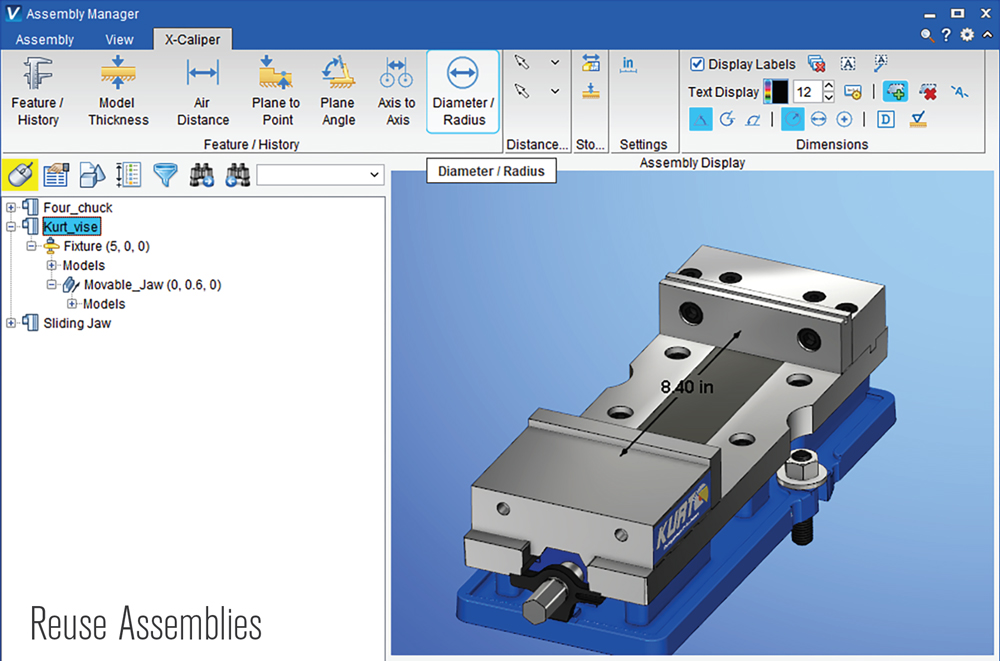The height and width of the screenshot is (661, 1000).
Task: Toggle the highlighted add dimension cloud icon
Action: (895, 92)
